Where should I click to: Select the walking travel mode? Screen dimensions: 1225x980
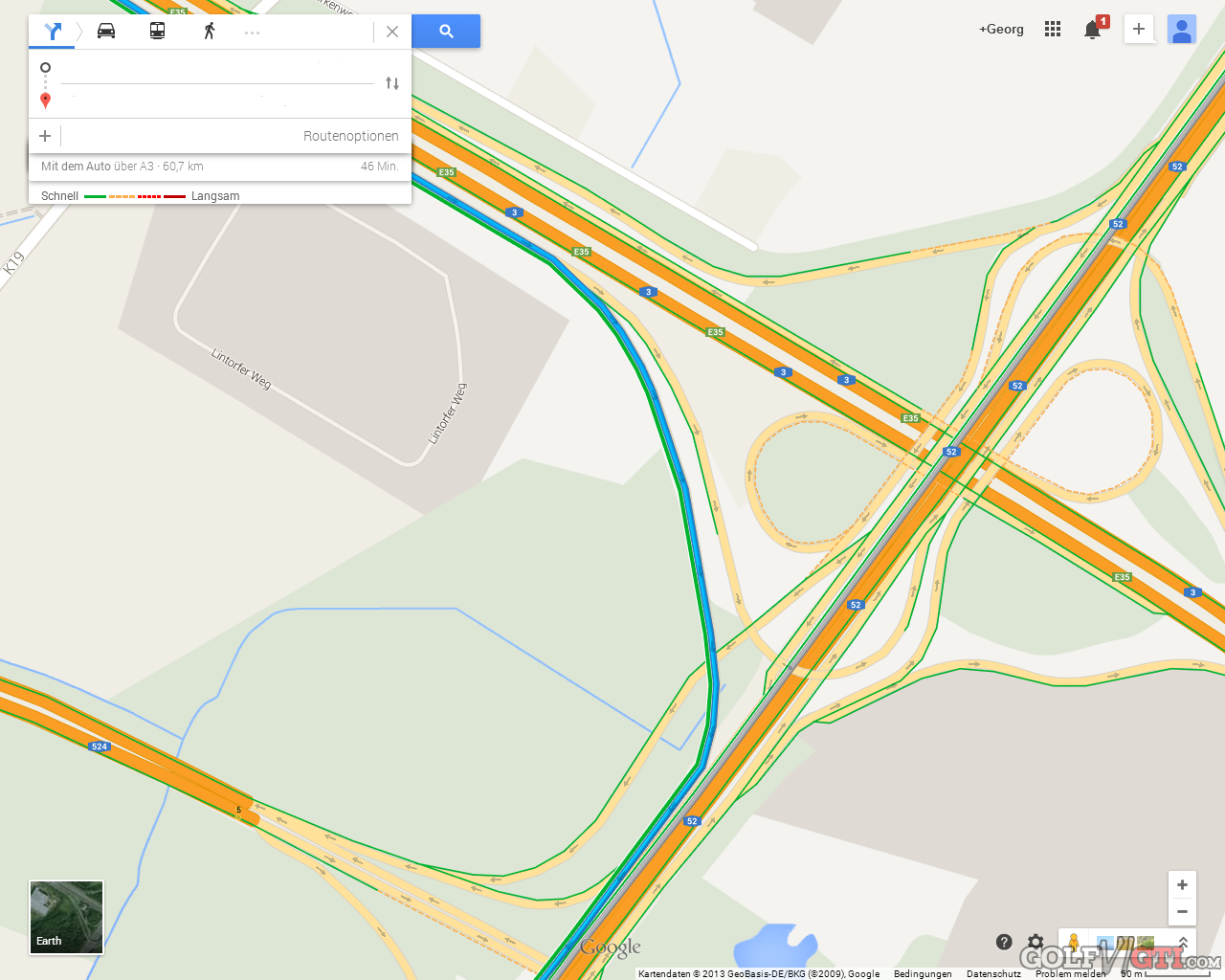(x=210, y=31)
